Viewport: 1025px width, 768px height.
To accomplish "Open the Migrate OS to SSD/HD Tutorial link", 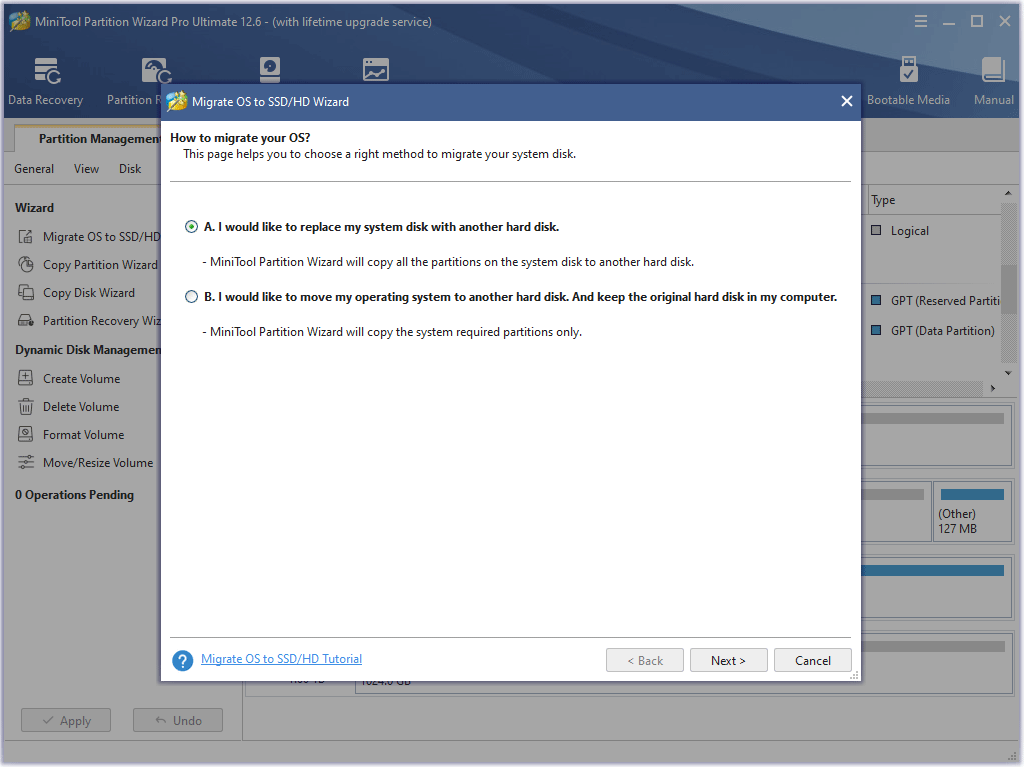I will [x=281, y=659].
